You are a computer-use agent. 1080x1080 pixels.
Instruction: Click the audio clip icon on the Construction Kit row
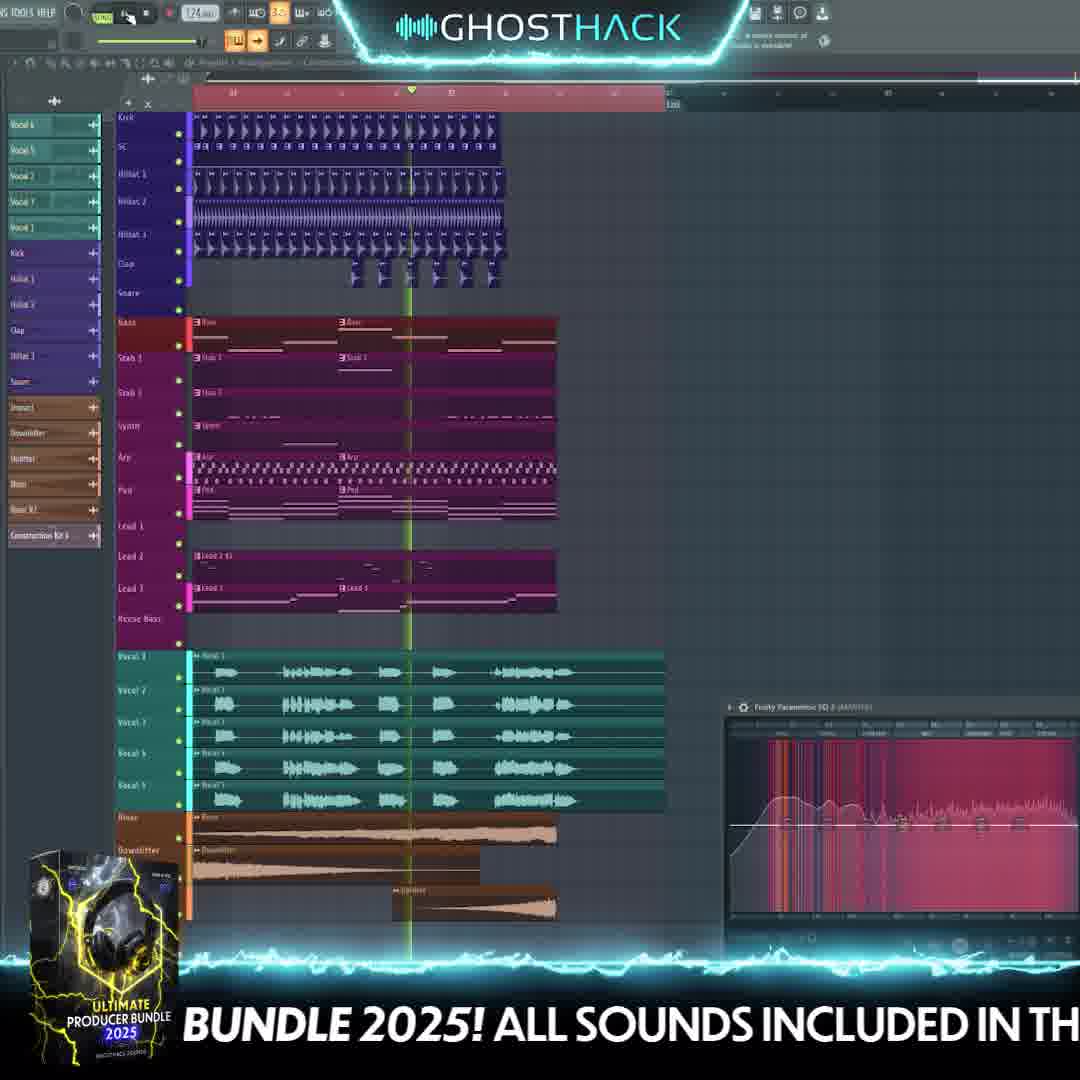click(x=93, y=535)
